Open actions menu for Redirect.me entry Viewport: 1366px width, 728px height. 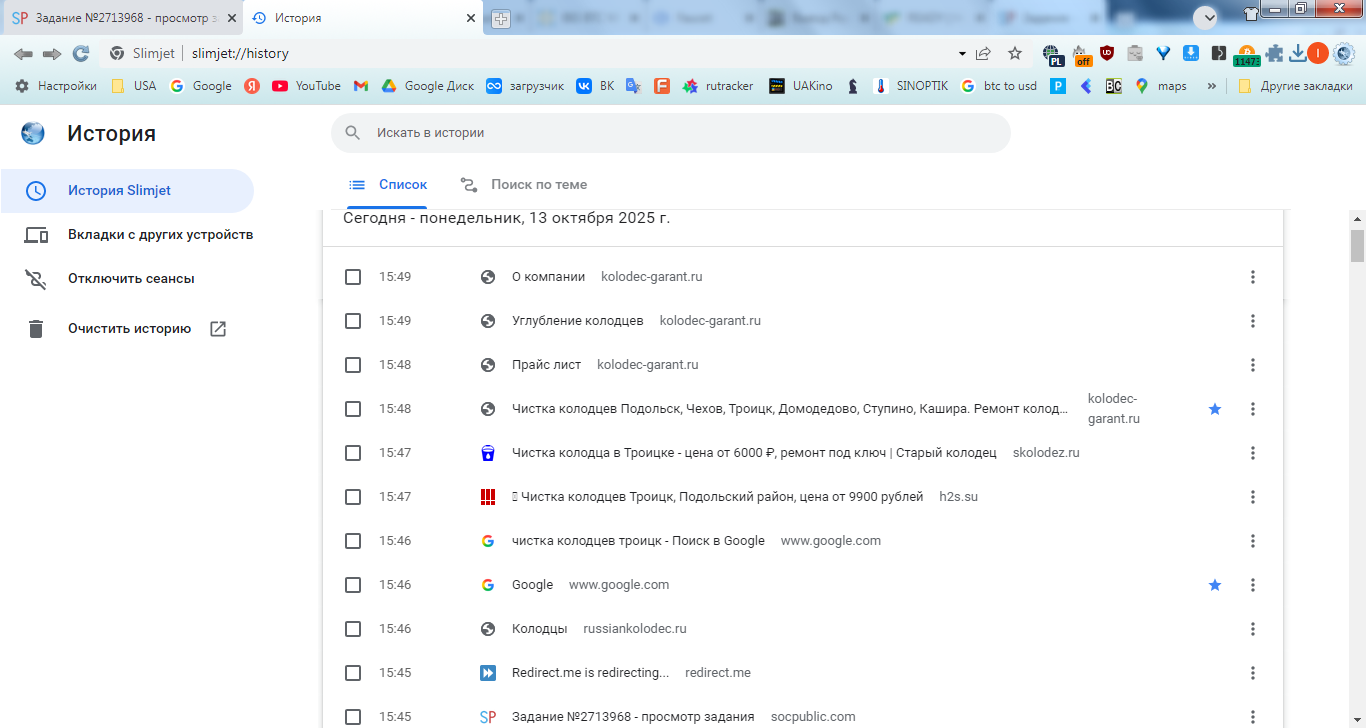point(1253,673)
